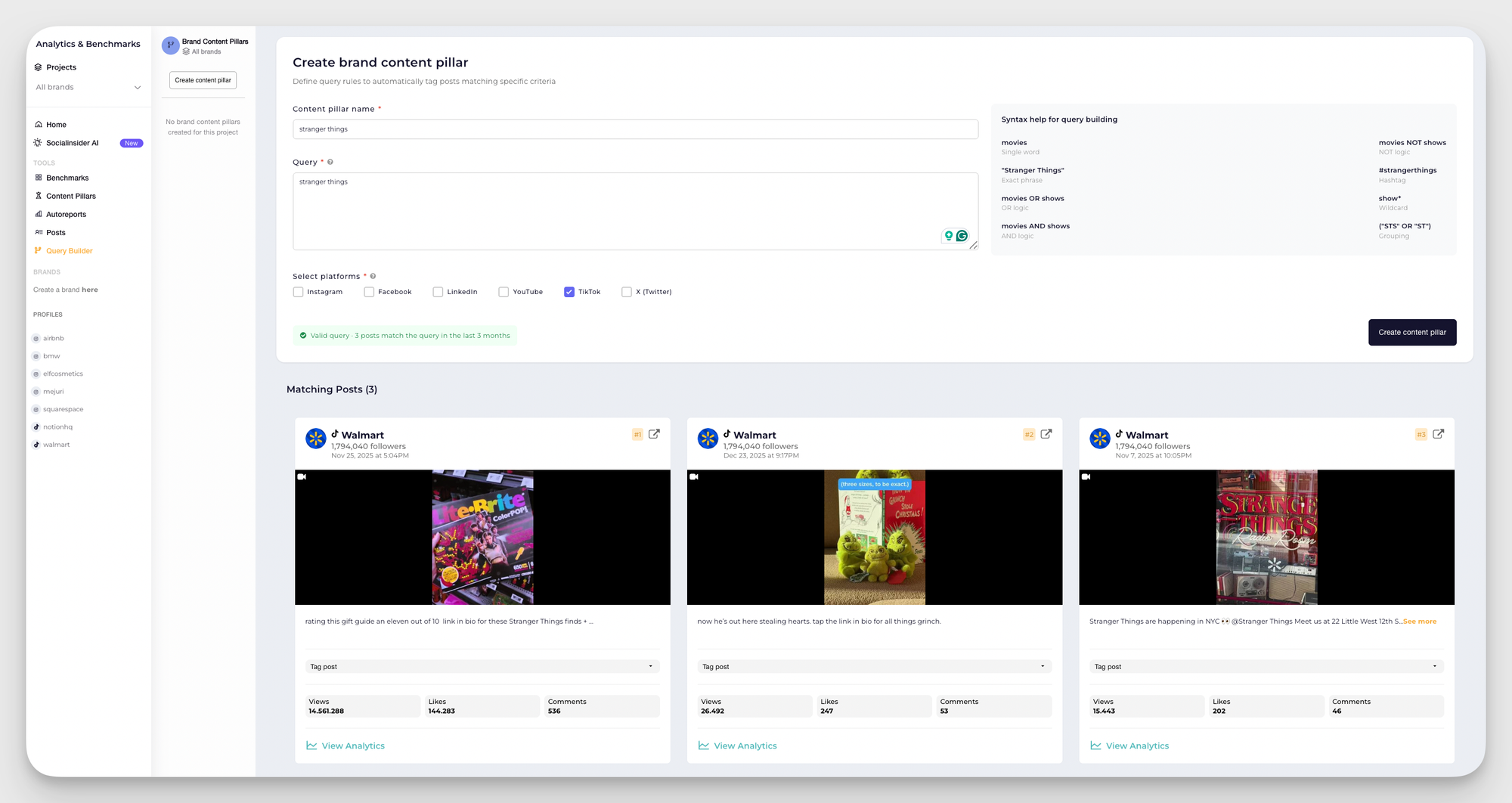
Task: Enable the Instagram platform checkbox
Action: point(298,291)
